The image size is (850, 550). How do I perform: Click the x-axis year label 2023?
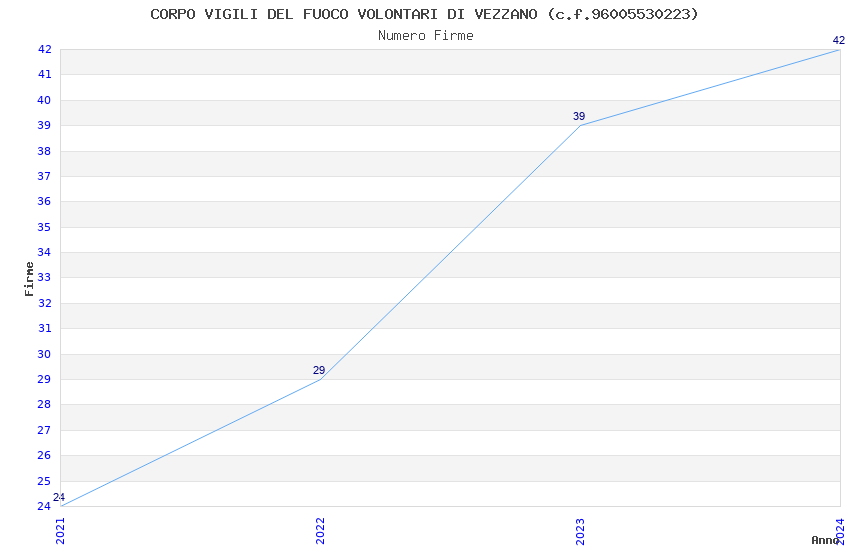click(580, 531)
